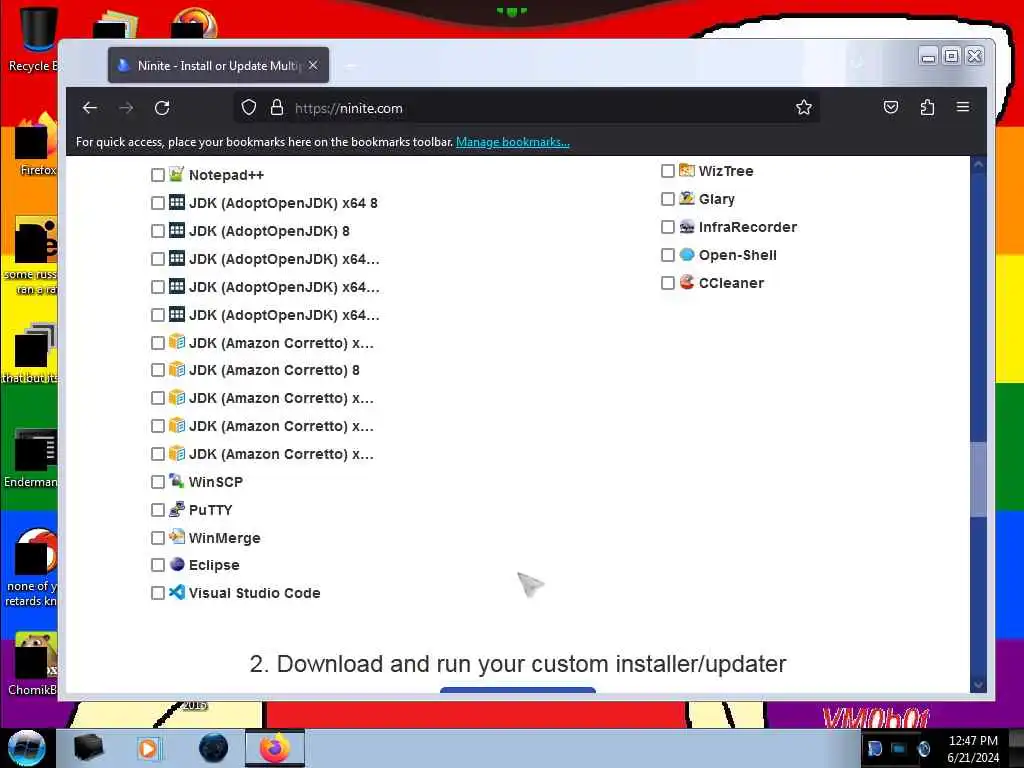Viewport: 1024px width, 768px height.
Task: Open the Pocket save icon
Action: pyautogui.click(x=891, y=107)
